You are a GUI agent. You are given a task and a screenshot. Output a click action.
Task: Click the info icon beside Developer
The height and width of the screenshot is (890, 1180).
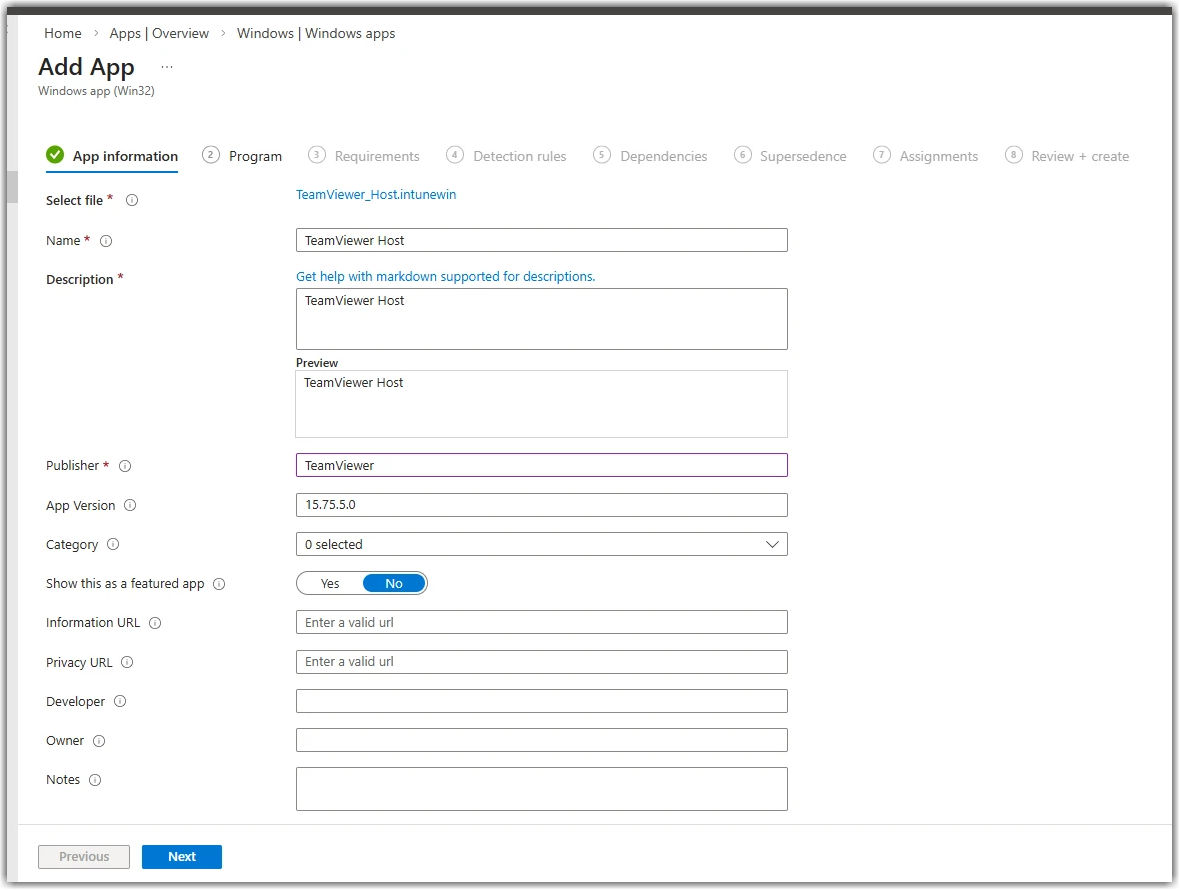[x=120, y=702]
